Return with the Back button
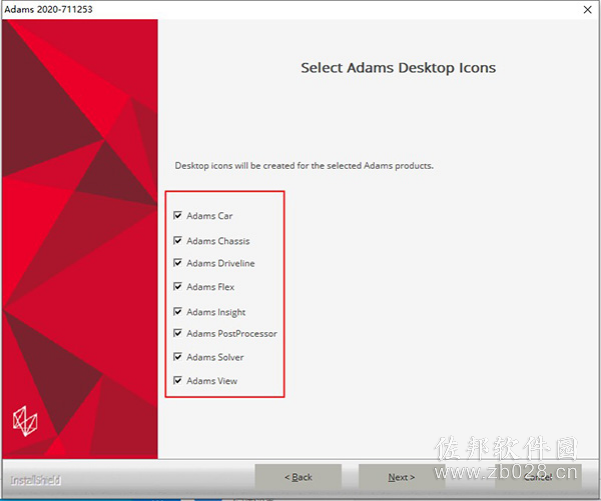Screen dimensions: 601x501 coord(298,477)
